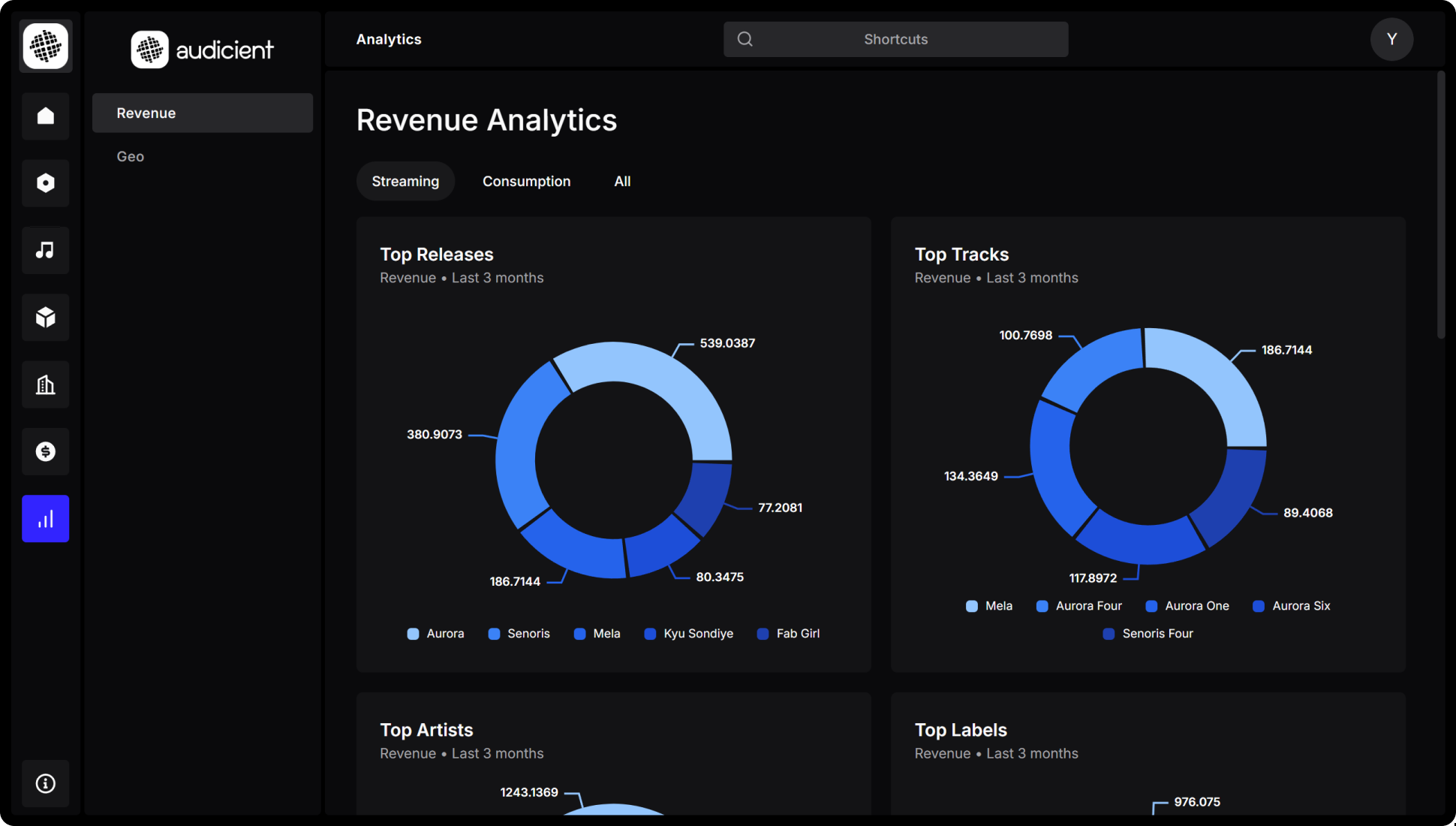
Task: Click the Shortcuts search field
Action: click(895, 39)
